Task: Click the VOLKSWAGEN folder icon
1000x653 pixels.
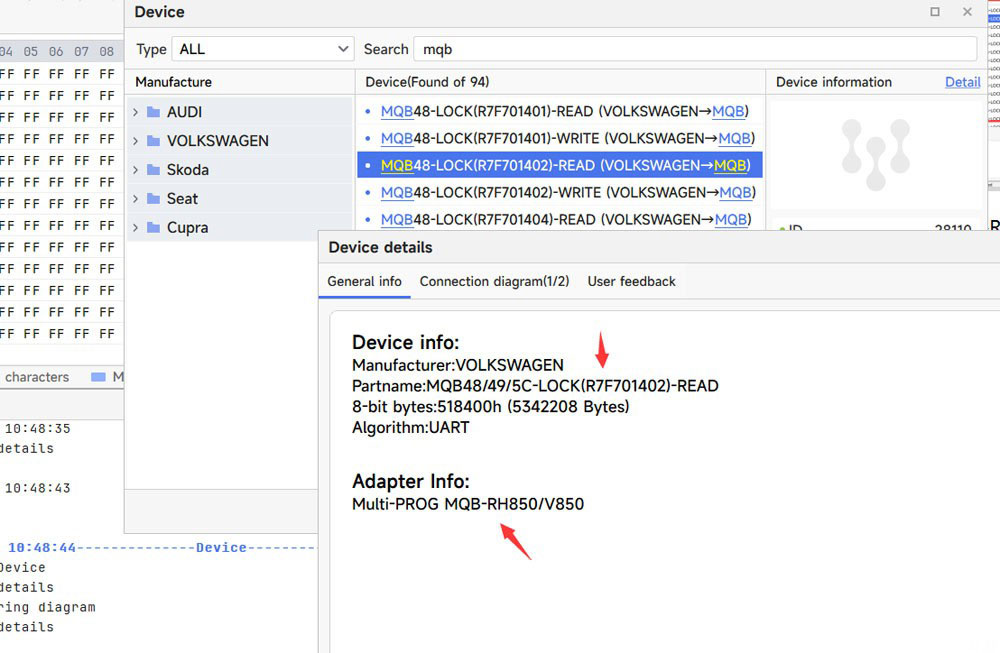Action: tap(153, 141)
